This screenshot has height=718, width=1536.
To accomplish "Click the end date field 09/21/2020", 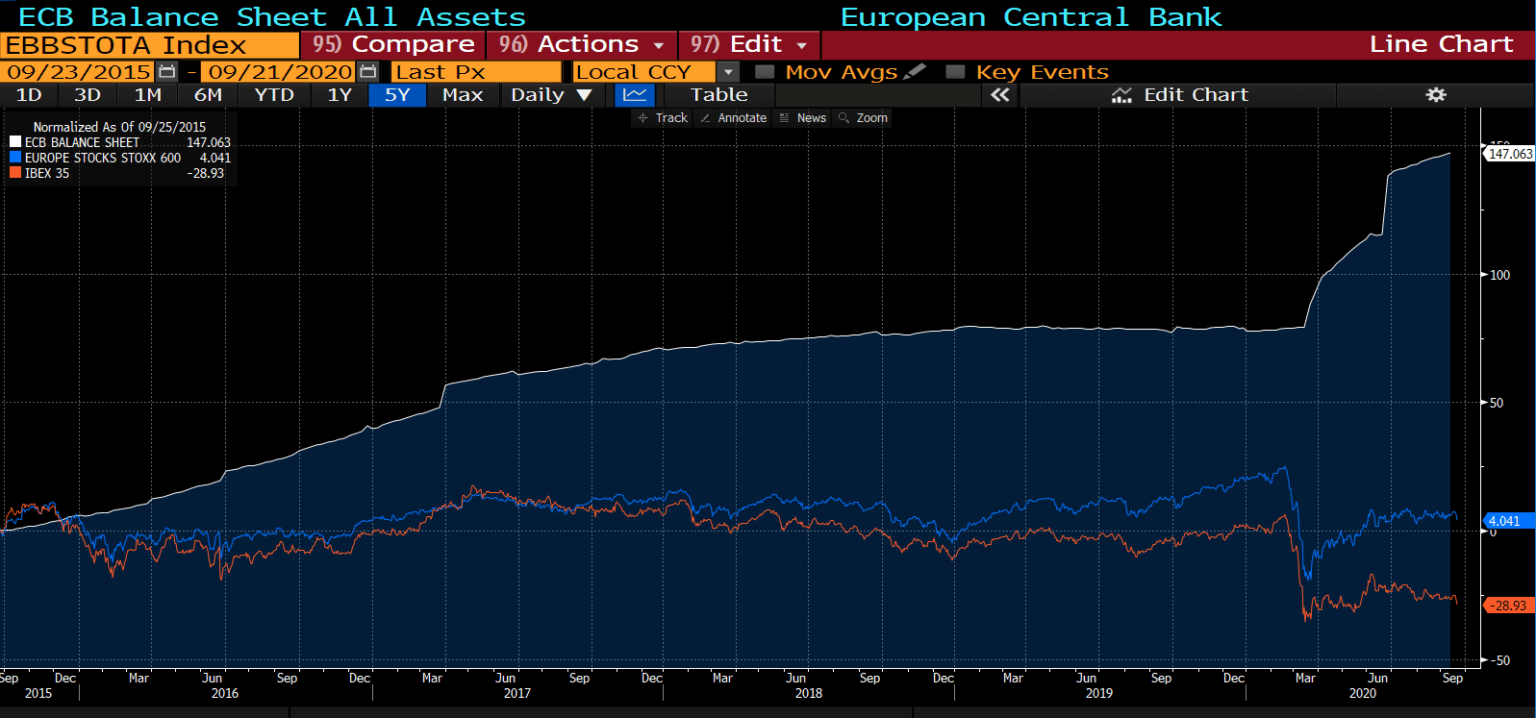I will pos(278,72).
